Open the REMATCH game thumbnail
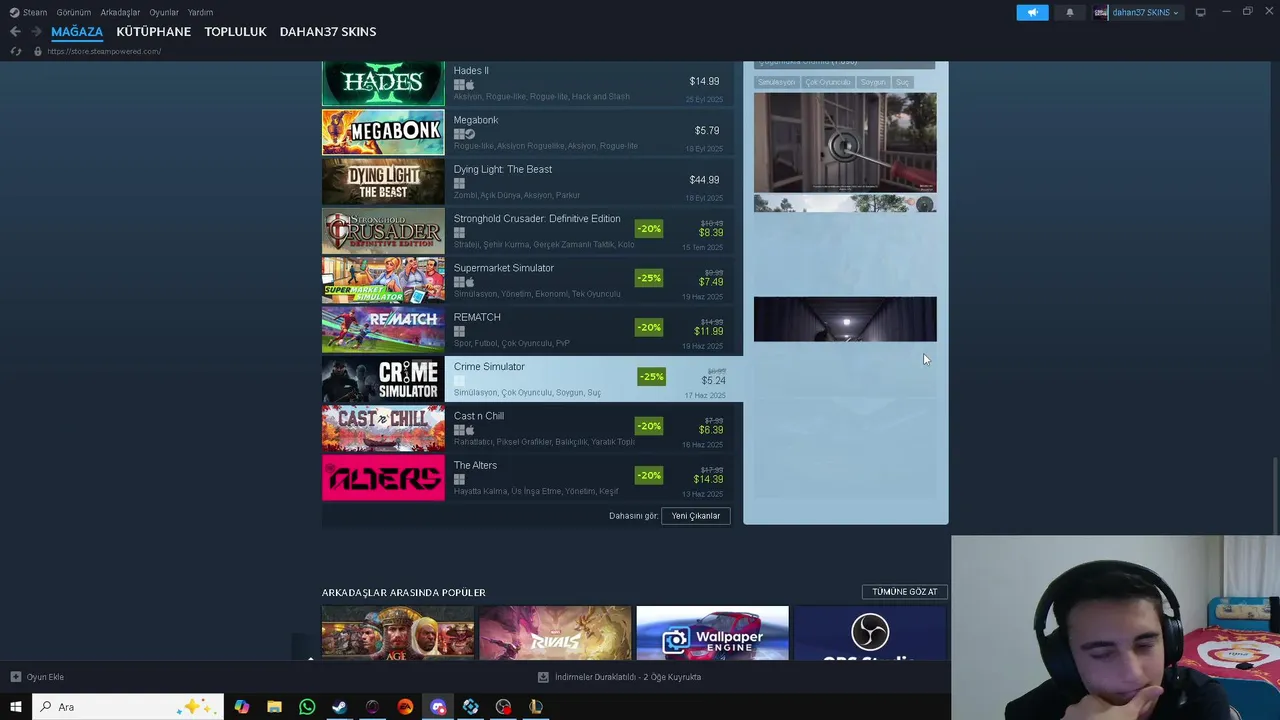 click(383, 330)
